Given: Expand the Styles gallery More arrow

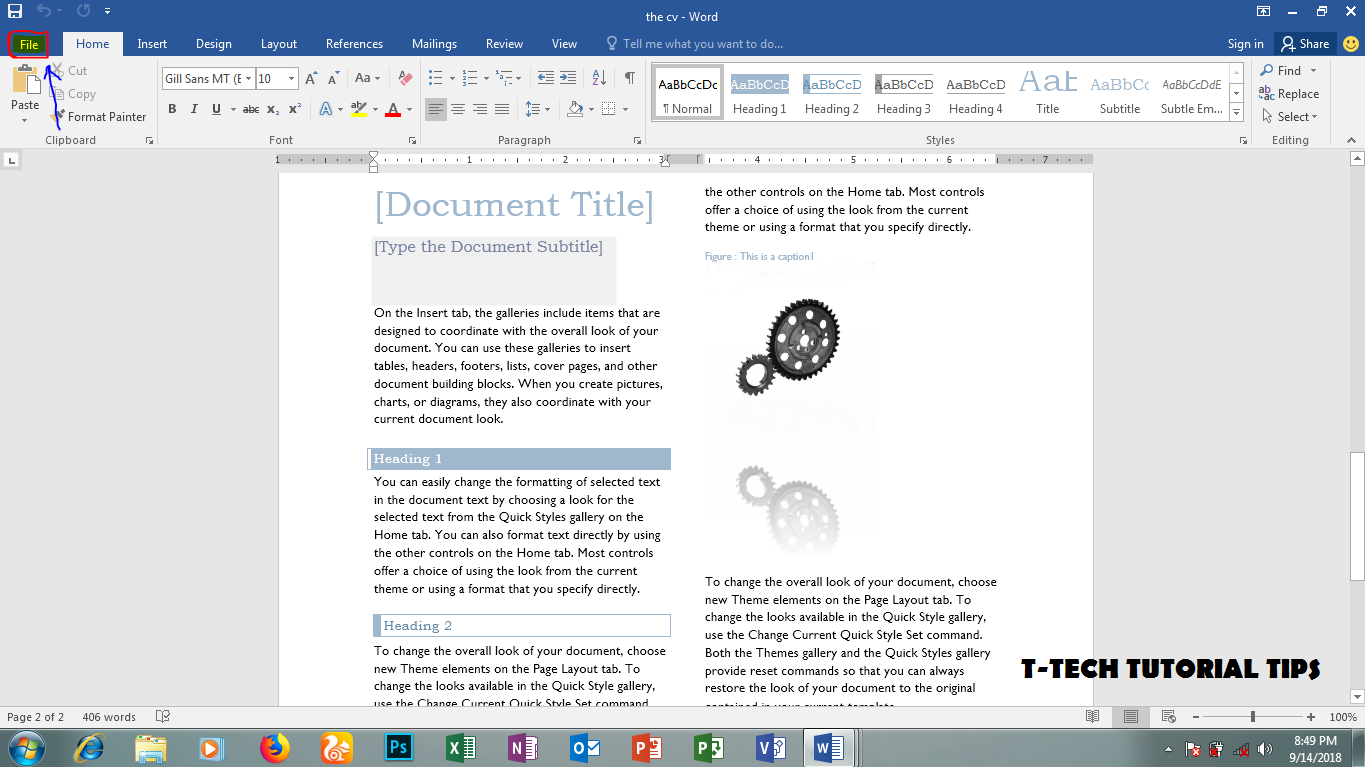Looking at the screenshot, I should (x=1237, y=113).
